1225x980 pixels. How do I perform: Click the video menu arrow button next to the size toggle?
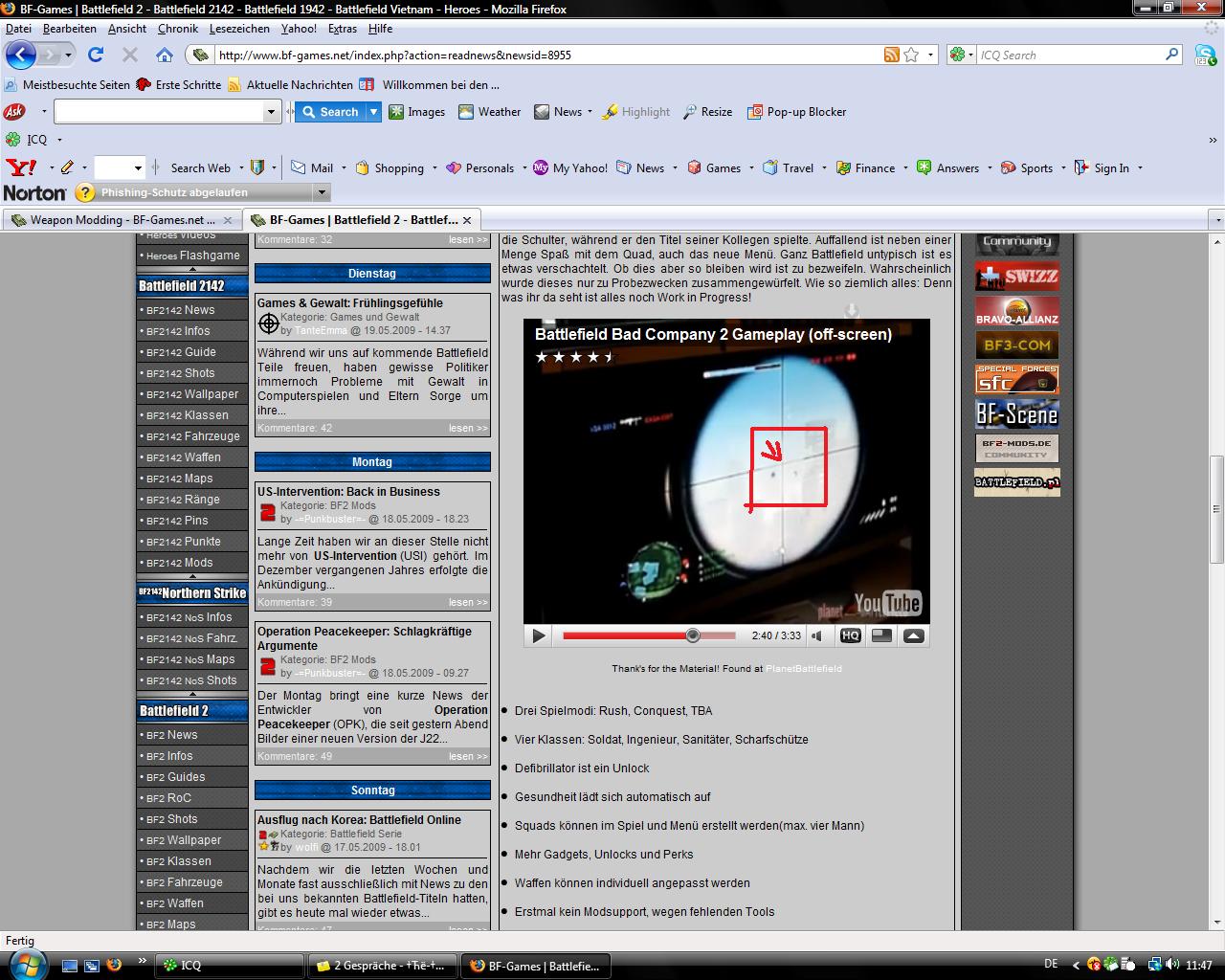click(x=914, y=635)
